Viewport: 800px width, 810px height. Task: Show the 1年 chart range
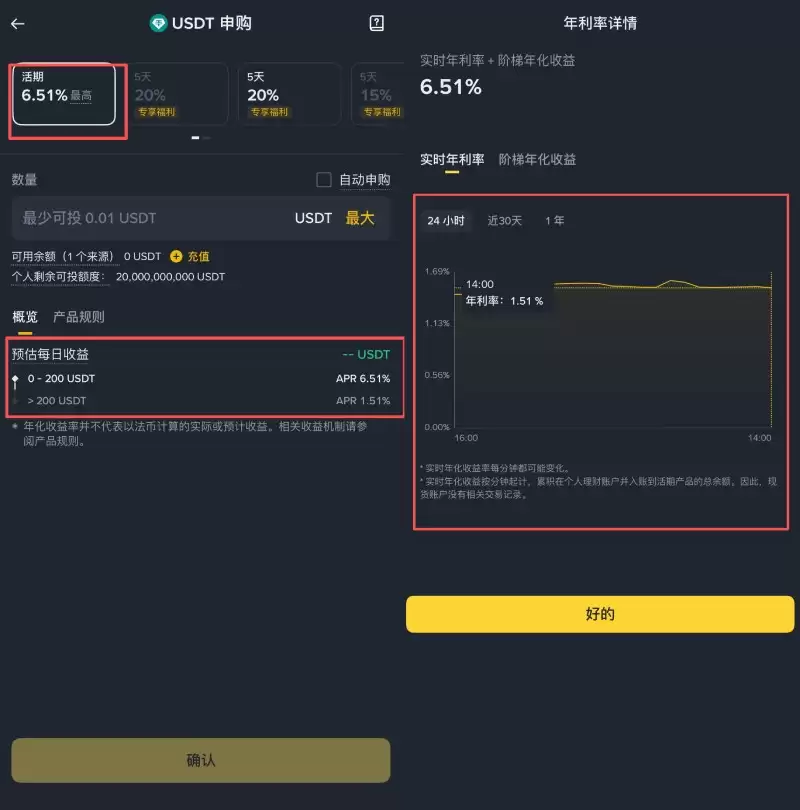point(554,221)
